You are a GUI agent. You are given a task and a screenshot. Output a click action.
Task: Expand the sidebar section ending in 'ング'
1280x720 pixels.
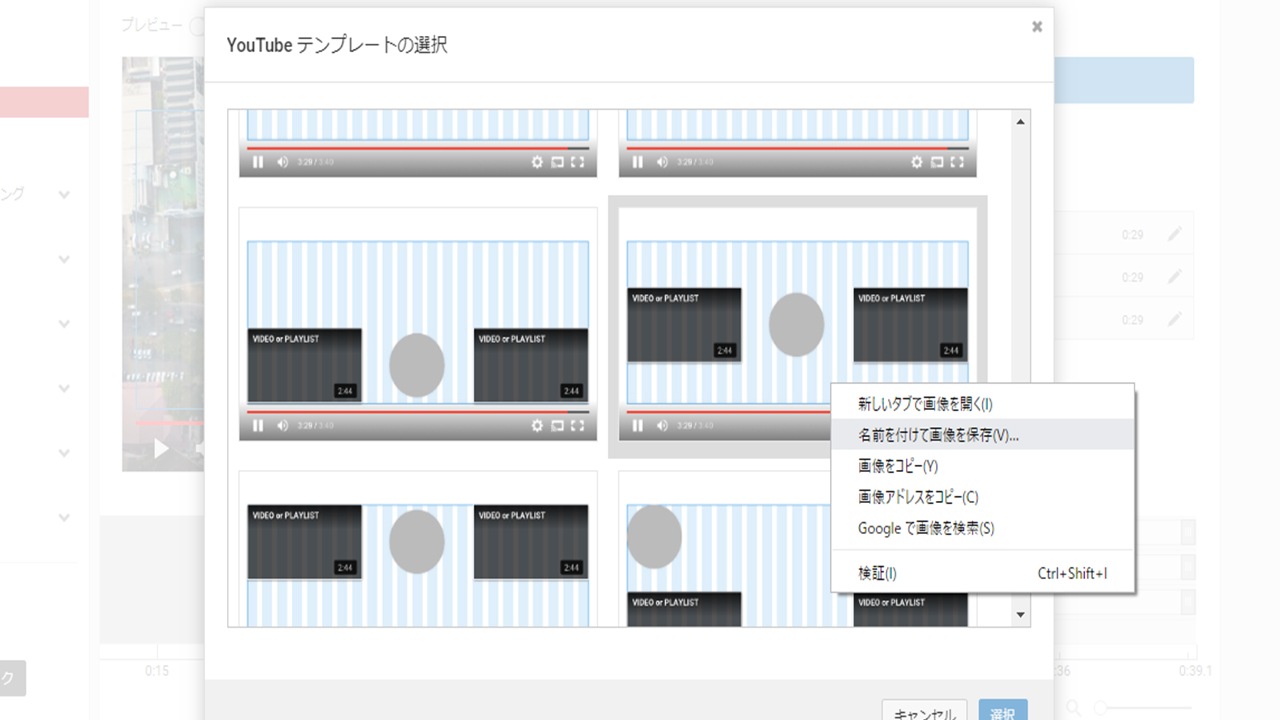tap(64, 194)
